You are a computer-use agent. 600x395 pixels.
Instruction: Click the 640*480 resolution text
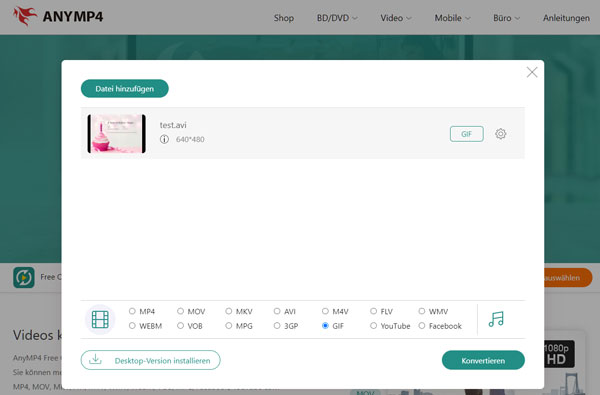pos(190,139)
